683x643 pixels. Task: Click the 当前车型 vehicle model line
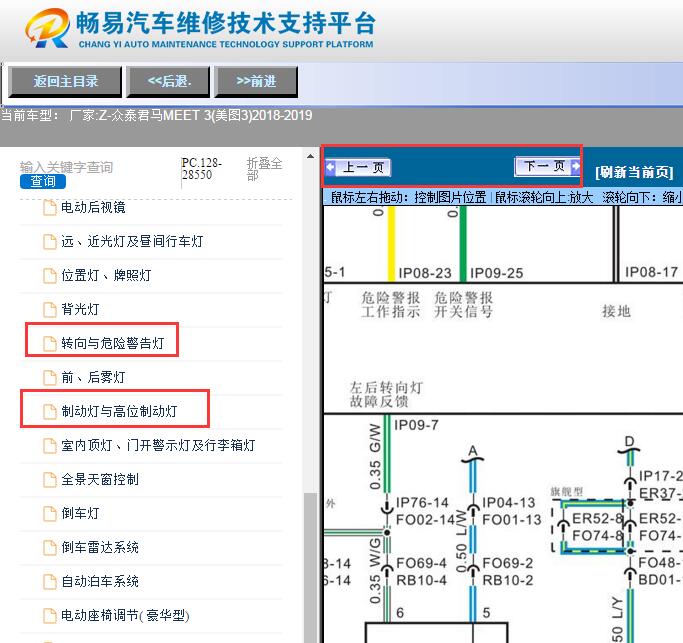[x=156, y=115]
